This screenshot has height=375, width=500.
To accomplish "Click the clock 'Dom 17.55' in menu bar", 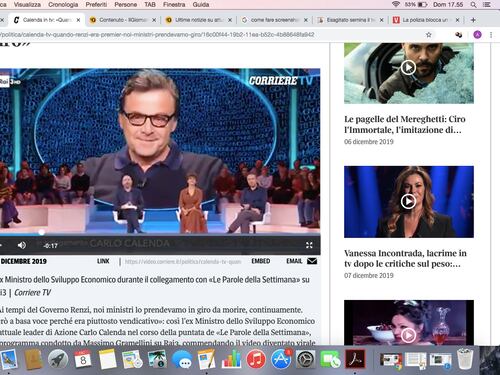I will click(448, 5).
